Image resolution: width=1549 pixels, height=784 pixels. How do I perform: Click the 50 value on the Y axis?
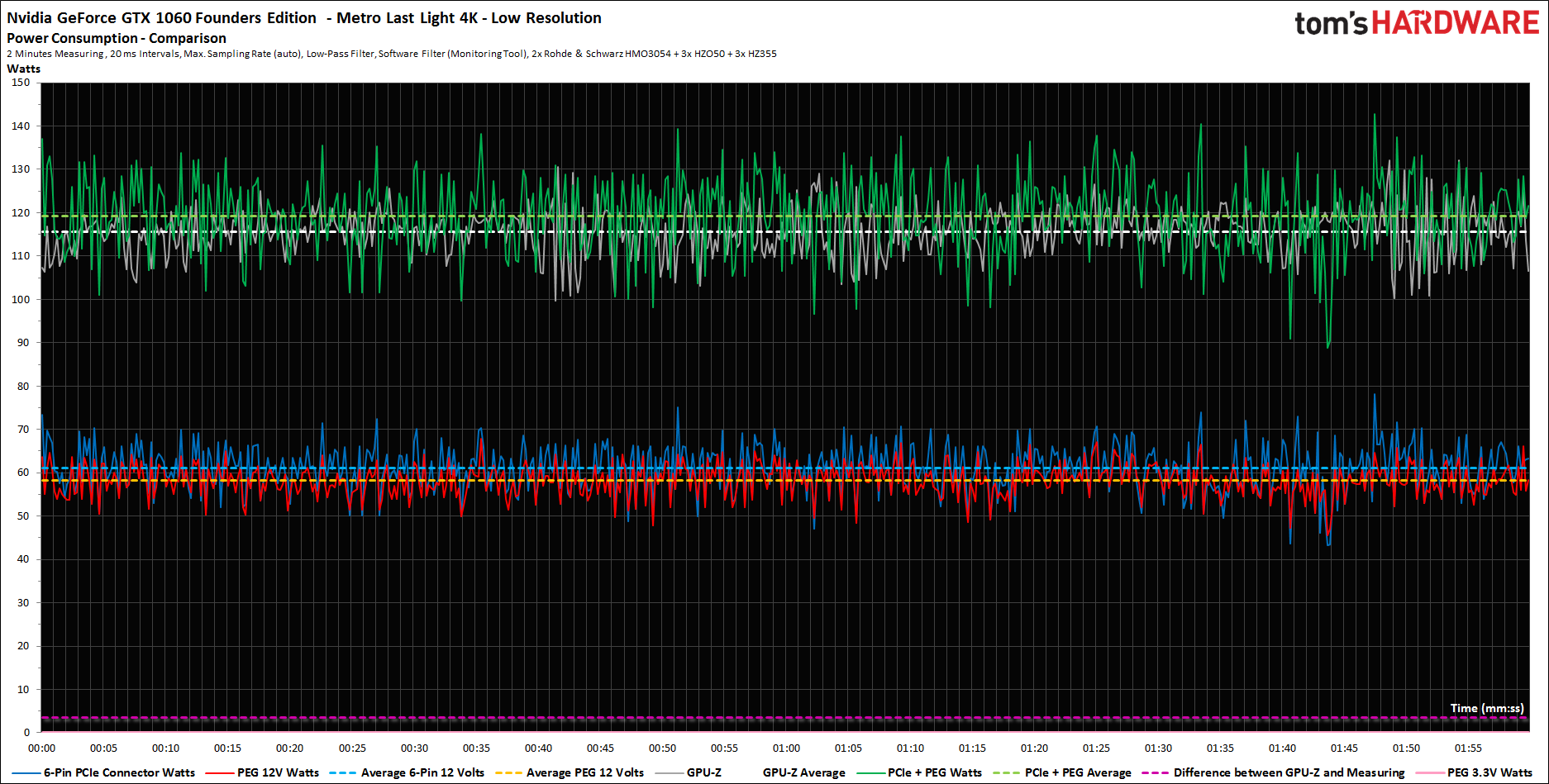(x=23, y=516)
